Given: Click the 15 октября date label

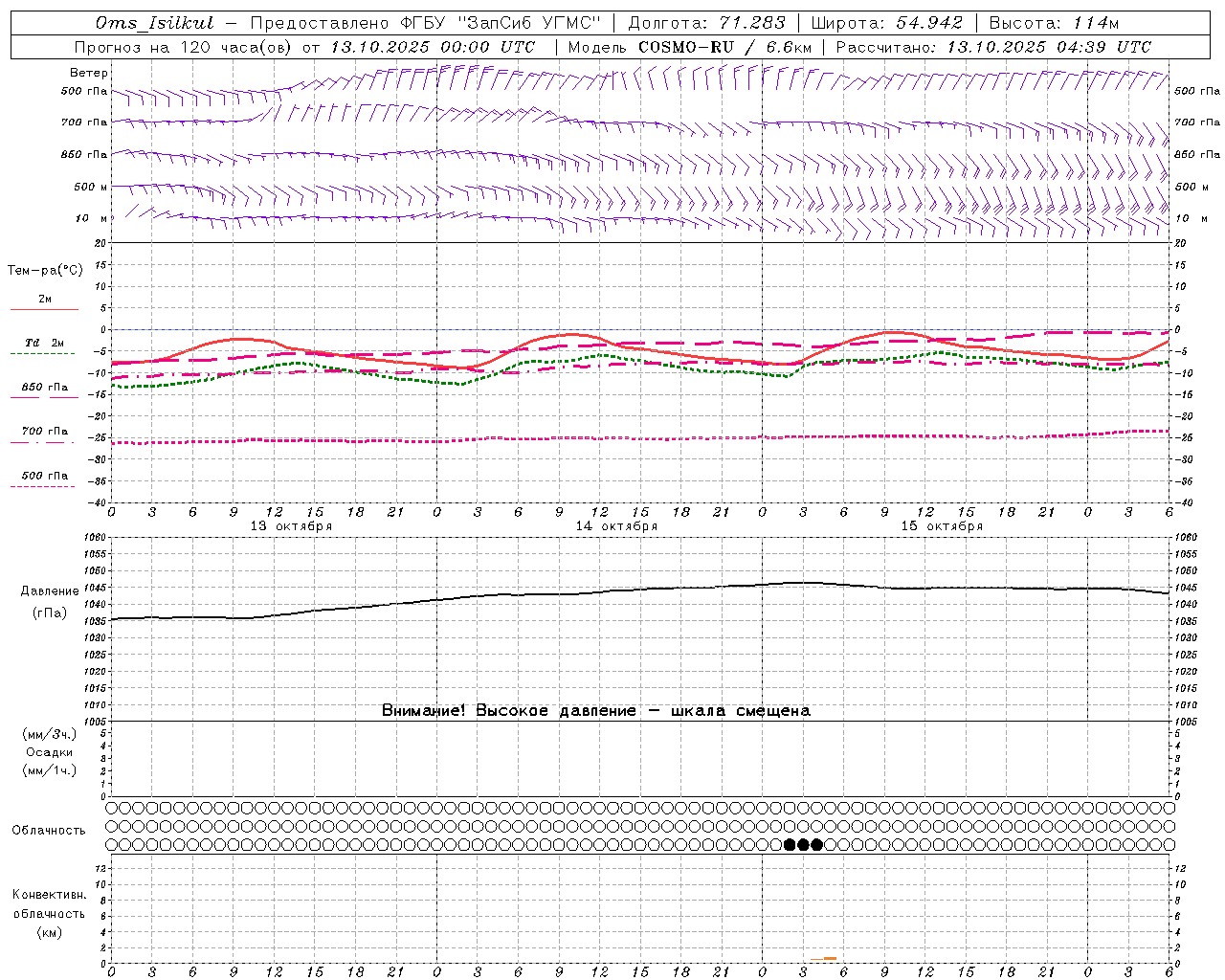Looking at the screenshot, I should tap(942, 526).
